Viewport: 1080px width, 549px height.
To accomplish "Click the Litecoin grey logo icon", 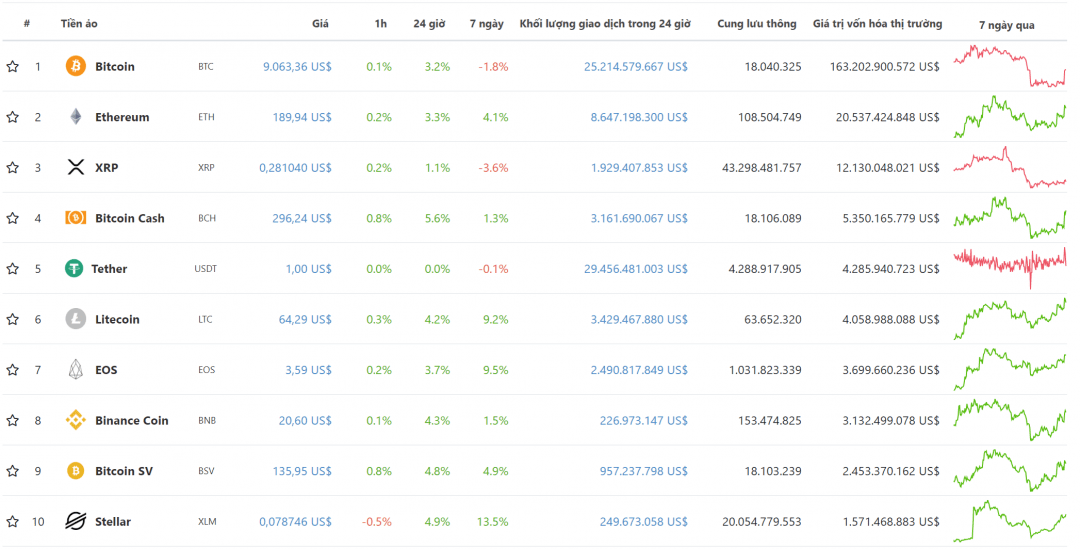I will [x=76, y=319].
